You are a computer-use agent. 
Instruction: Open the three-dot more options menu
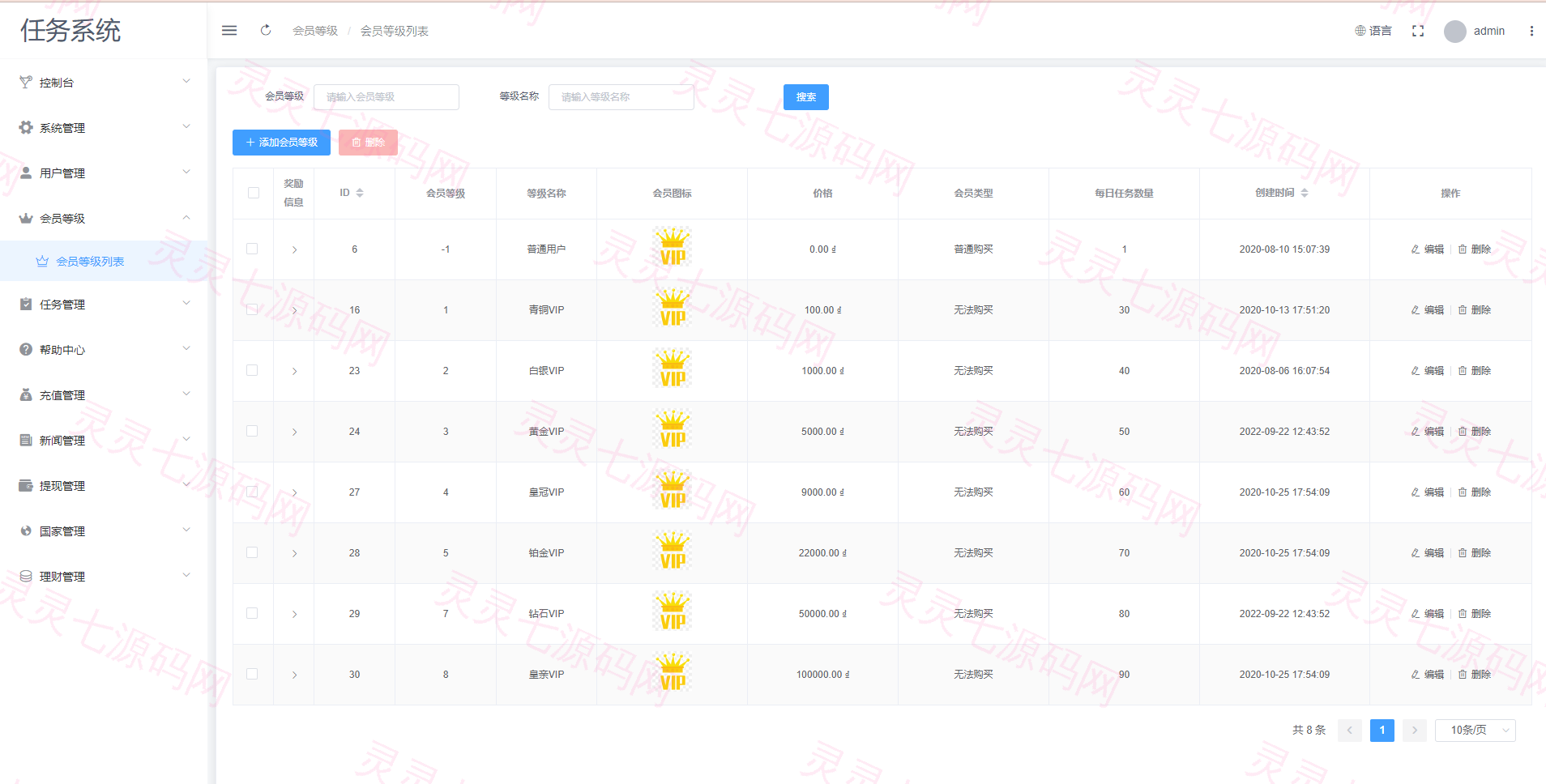[1531, 31]
